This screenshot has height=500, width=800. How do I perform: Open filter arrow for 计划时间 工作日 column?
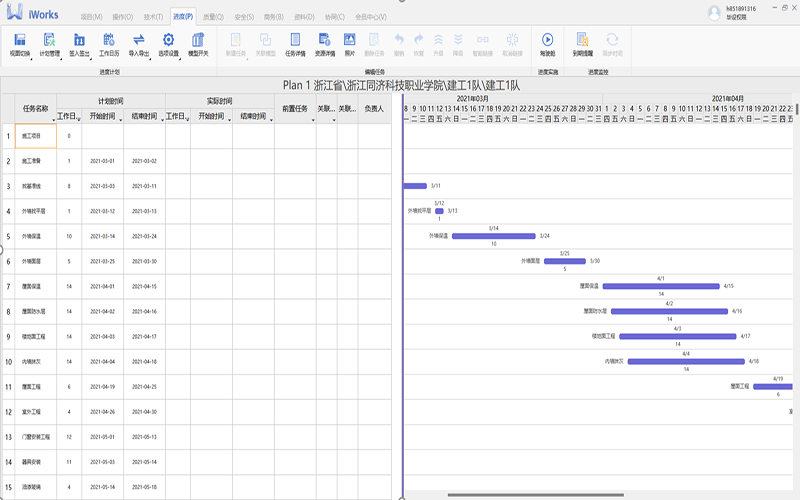pos(79,120)
